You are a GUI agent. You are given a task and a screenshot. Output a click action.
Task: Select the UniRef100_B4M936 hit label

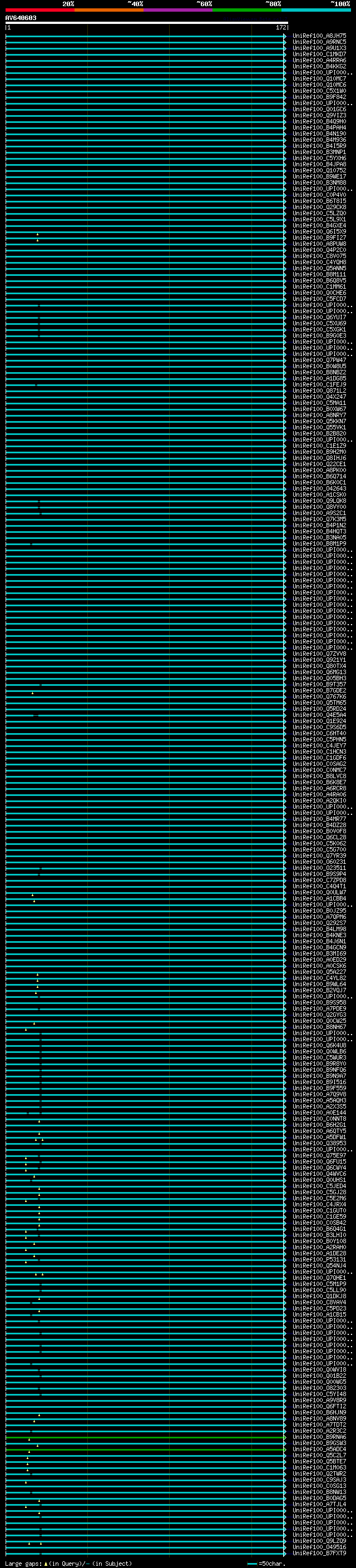click(319, 140)
